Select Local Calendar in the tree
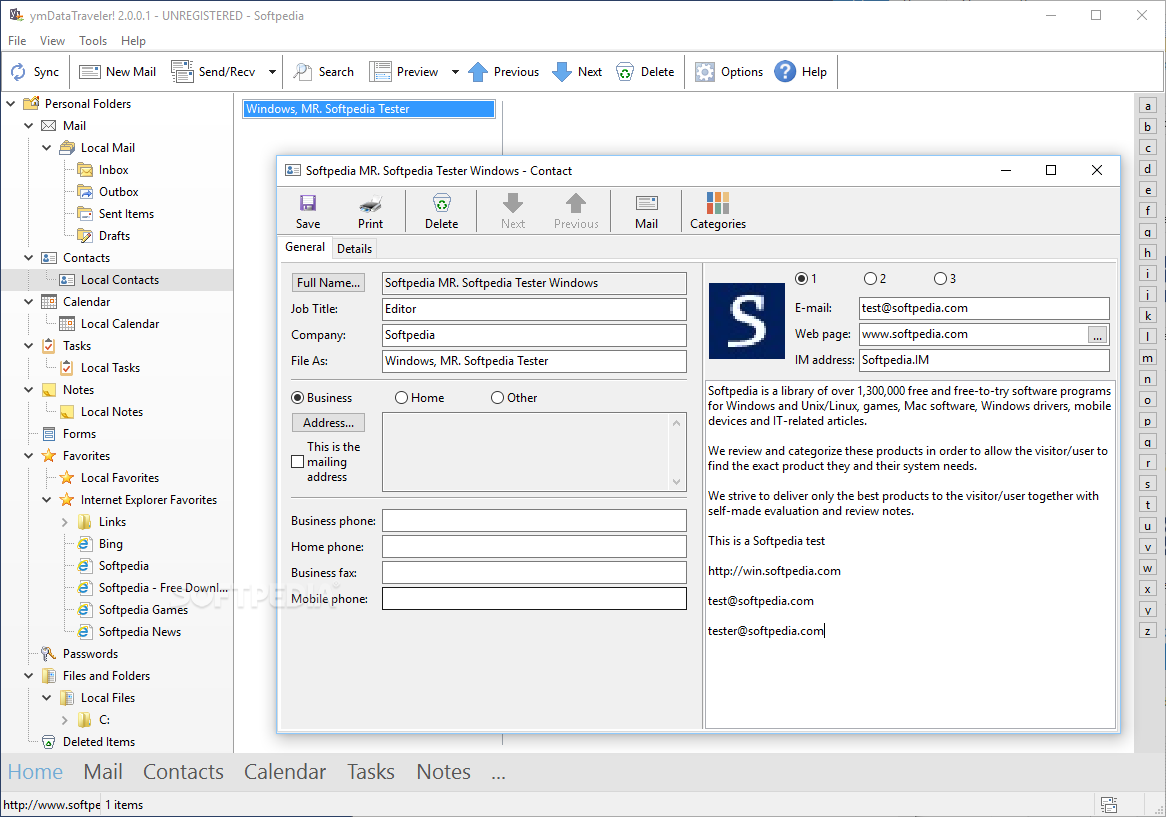This screenshot has height=817, width=1166. tap(120, 324)
